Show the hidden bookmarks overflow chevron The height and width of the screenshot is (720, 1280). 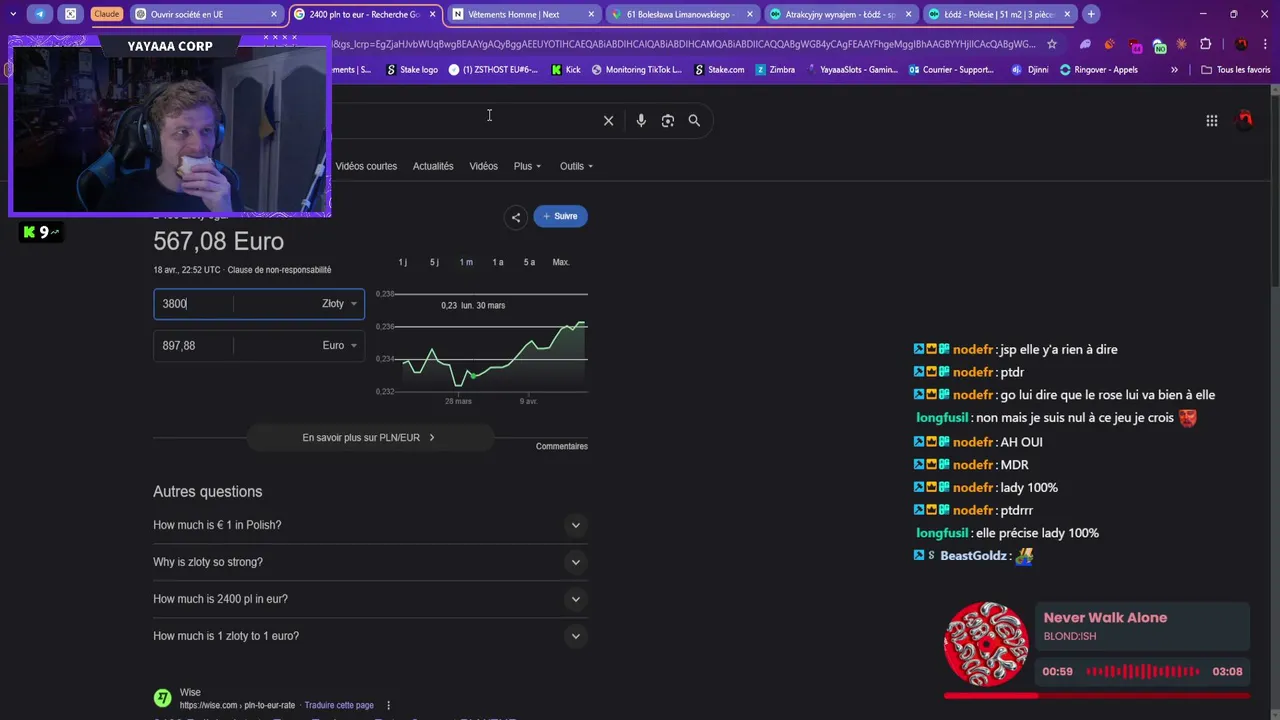pyautogui.click(x=1174, y=70)
